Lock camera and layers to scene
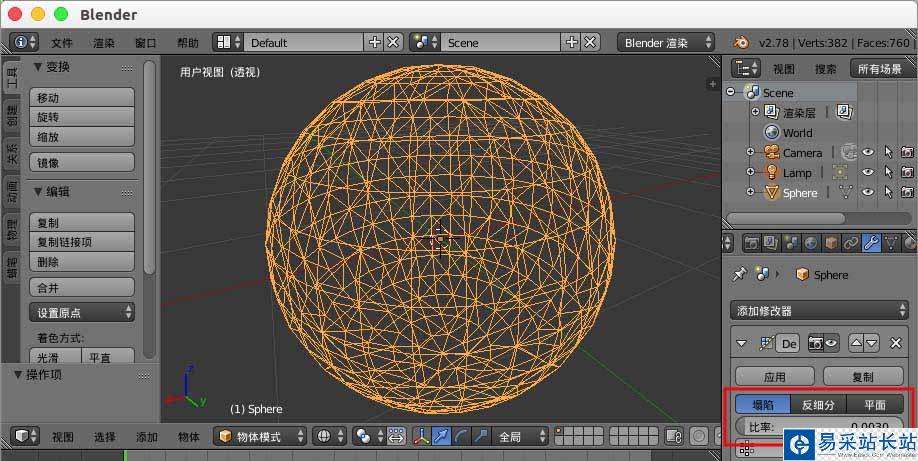The image size is (918, 461). pos(674,436)
